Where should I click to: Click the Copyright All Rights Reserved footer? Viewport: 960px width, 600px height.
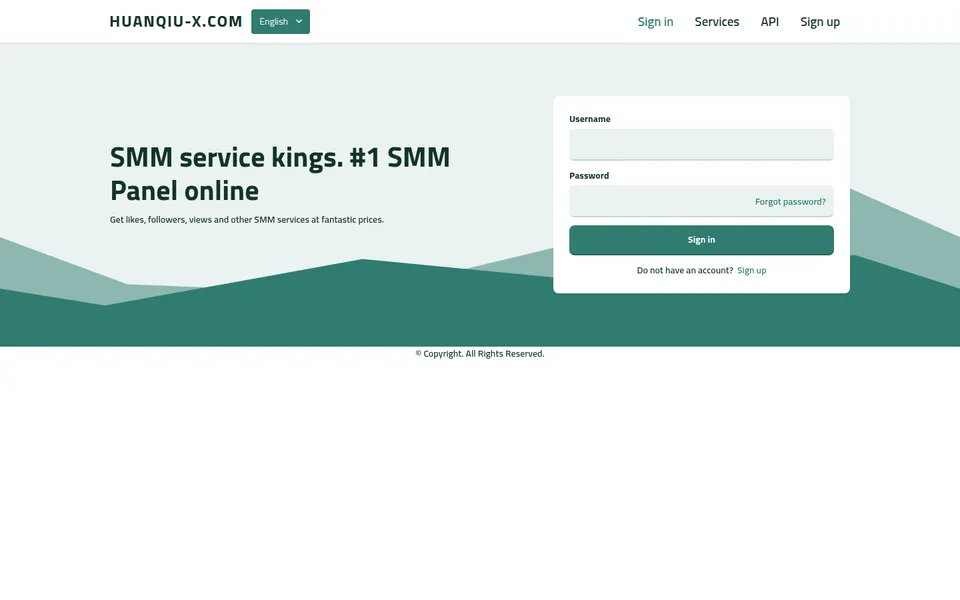point(480,353)
